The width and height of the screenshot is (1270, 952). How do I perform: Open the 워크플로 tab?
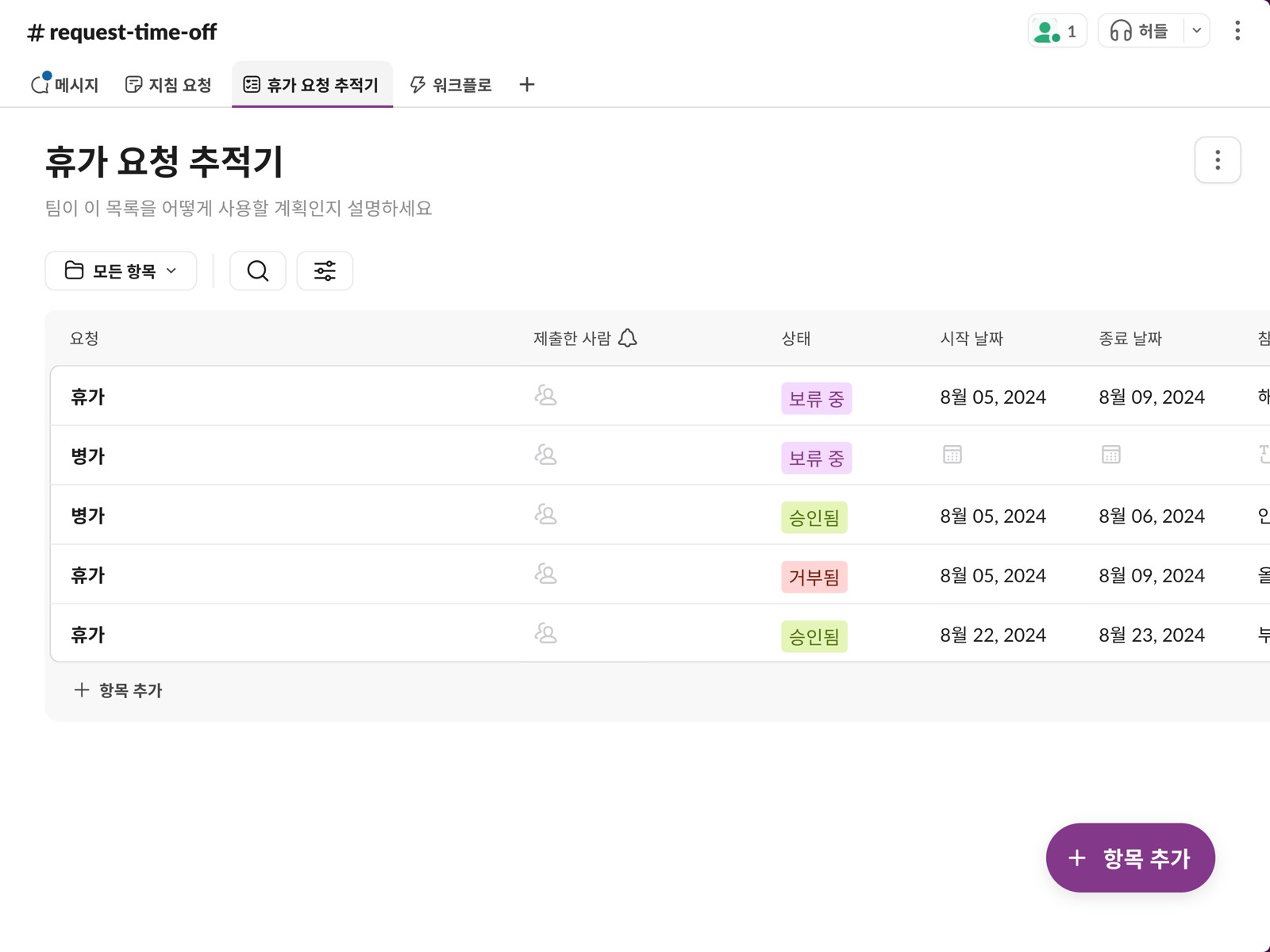coord(451,84)
